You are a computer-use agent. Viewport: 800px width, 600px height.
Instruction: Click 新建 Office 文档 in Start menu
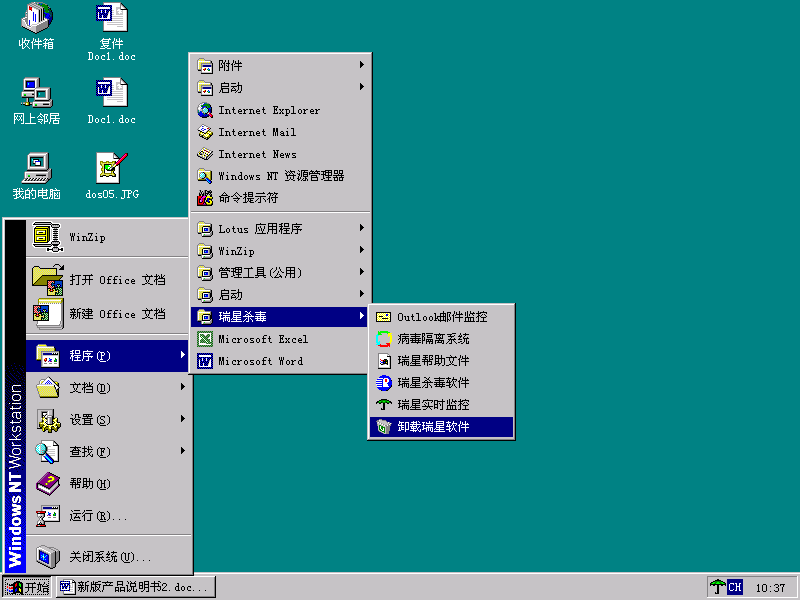tap(109, 314)
